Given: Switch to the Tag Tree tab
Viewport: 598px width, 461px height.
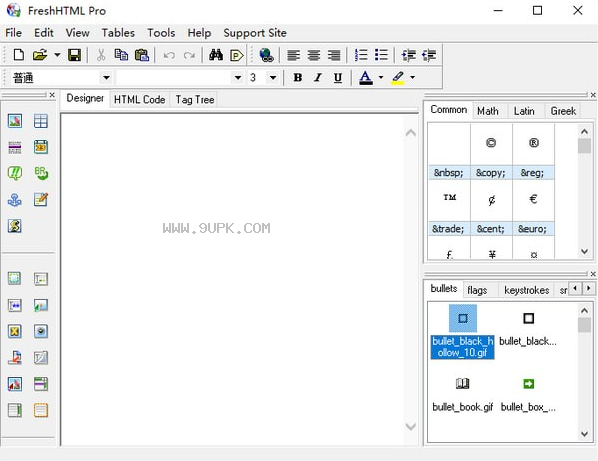Looking at the screenshot, I should coord(195,100).
